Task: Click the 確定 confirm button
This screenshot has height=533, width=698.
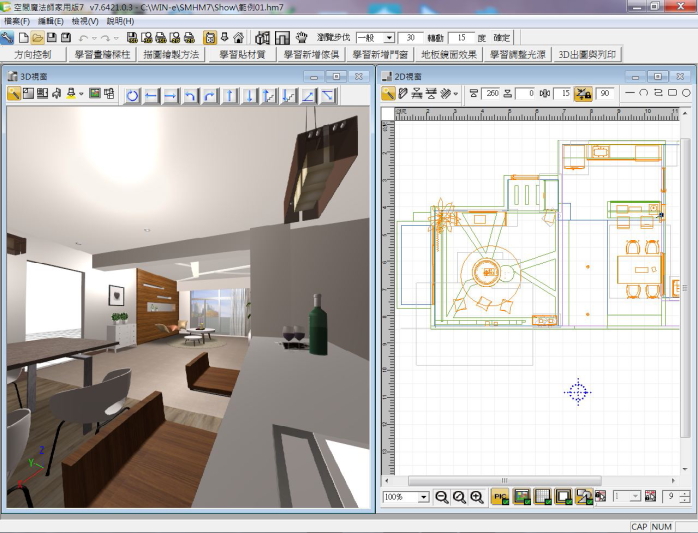Action: (x=502, y=38)
